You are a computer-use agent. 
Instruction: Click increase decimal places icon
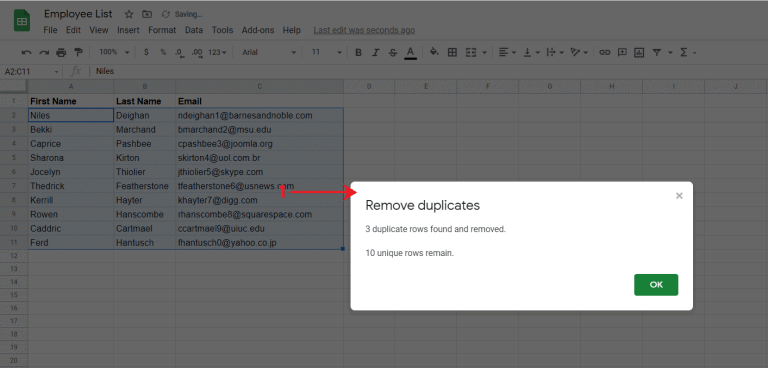click(x=197, y=52)
